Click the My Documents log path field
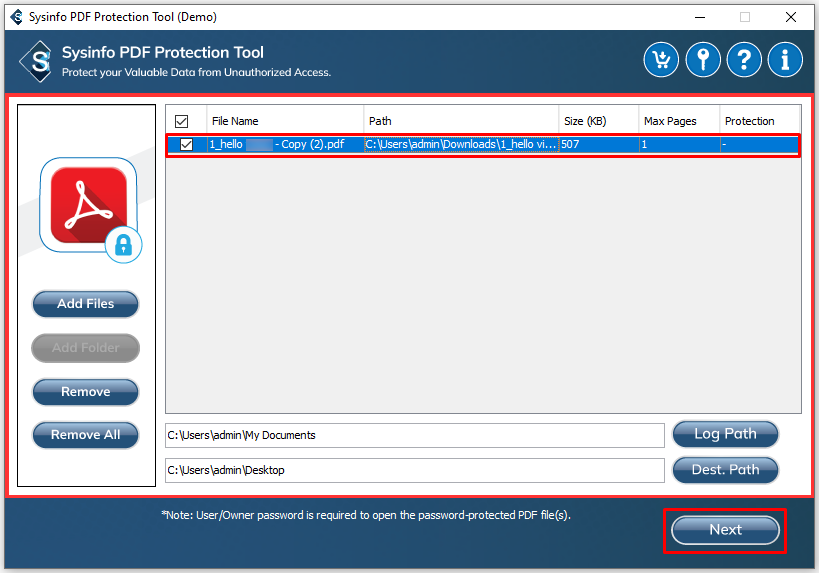Viewport: 819px width, 573px height. pos(414,435)
